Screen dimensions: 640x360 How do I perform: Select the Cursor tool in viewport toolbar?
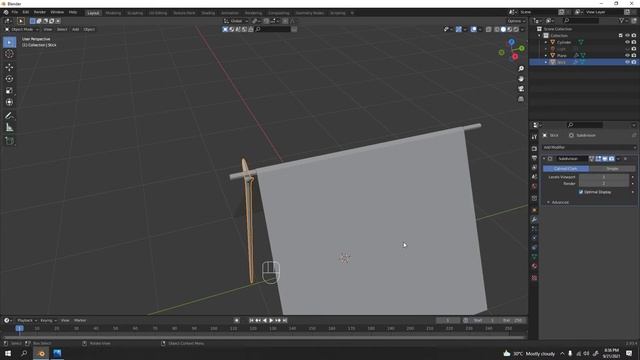[x=9, y=54]
